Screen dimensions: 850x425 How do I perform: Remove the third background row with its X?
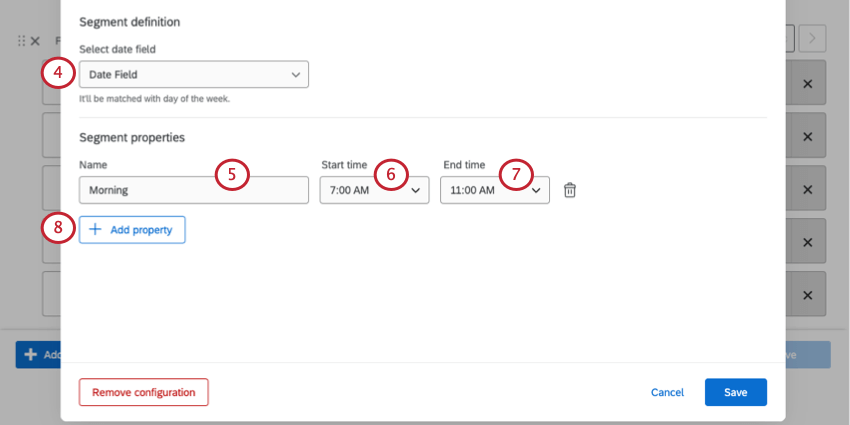(807, 190)
